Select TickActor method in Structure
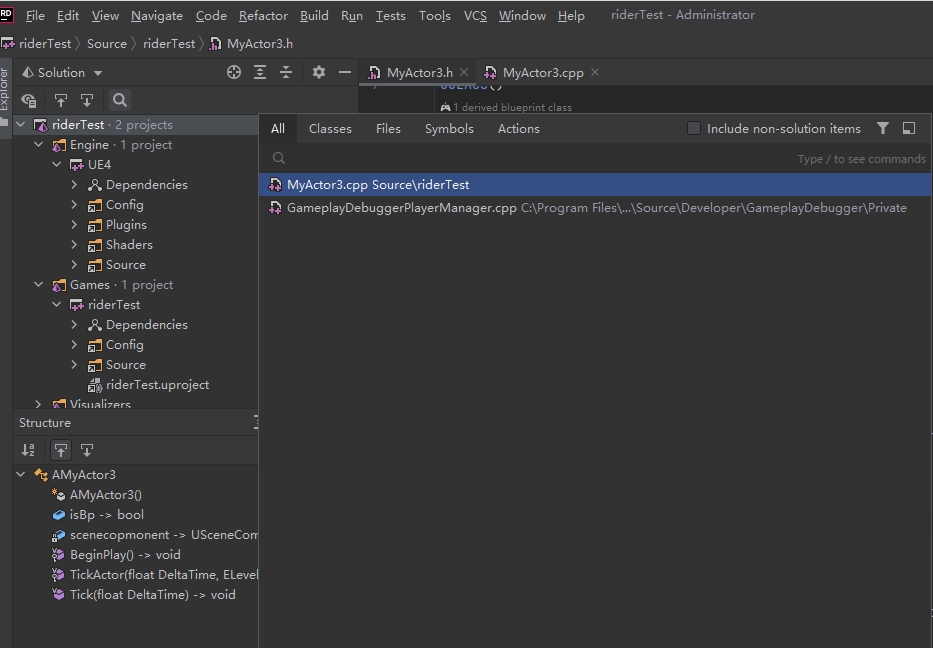The height and width of the screenshot is (648, 933). coord(155,575)
